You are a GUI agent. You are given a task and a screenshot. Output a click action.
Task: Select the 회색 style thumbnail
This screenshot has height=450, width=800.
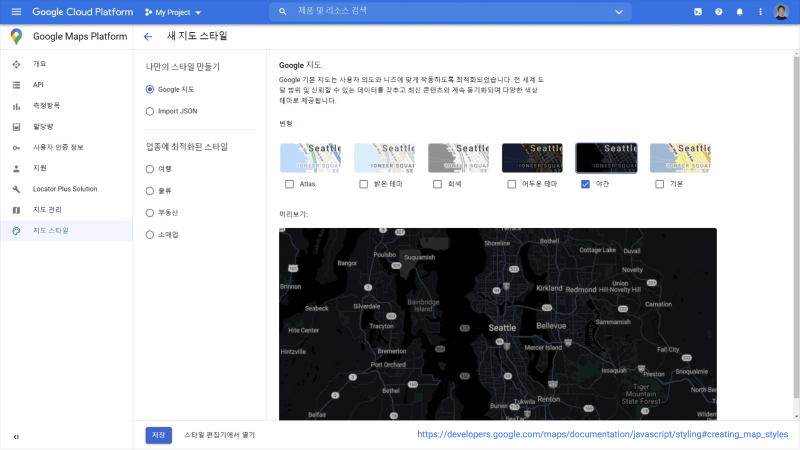tap(458, 158)
